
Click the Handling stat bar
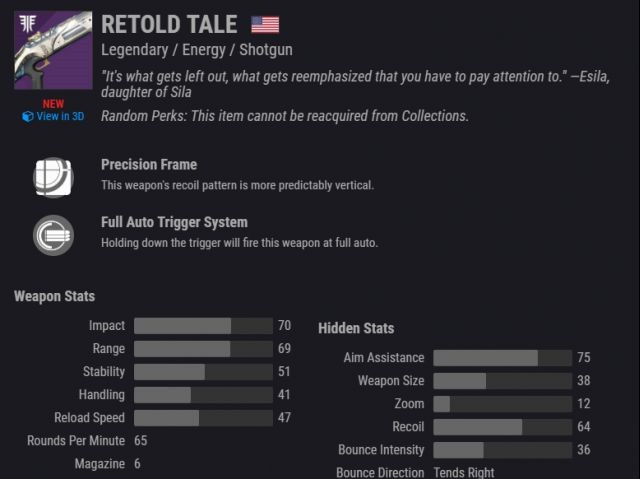click(x=203, y=395)
